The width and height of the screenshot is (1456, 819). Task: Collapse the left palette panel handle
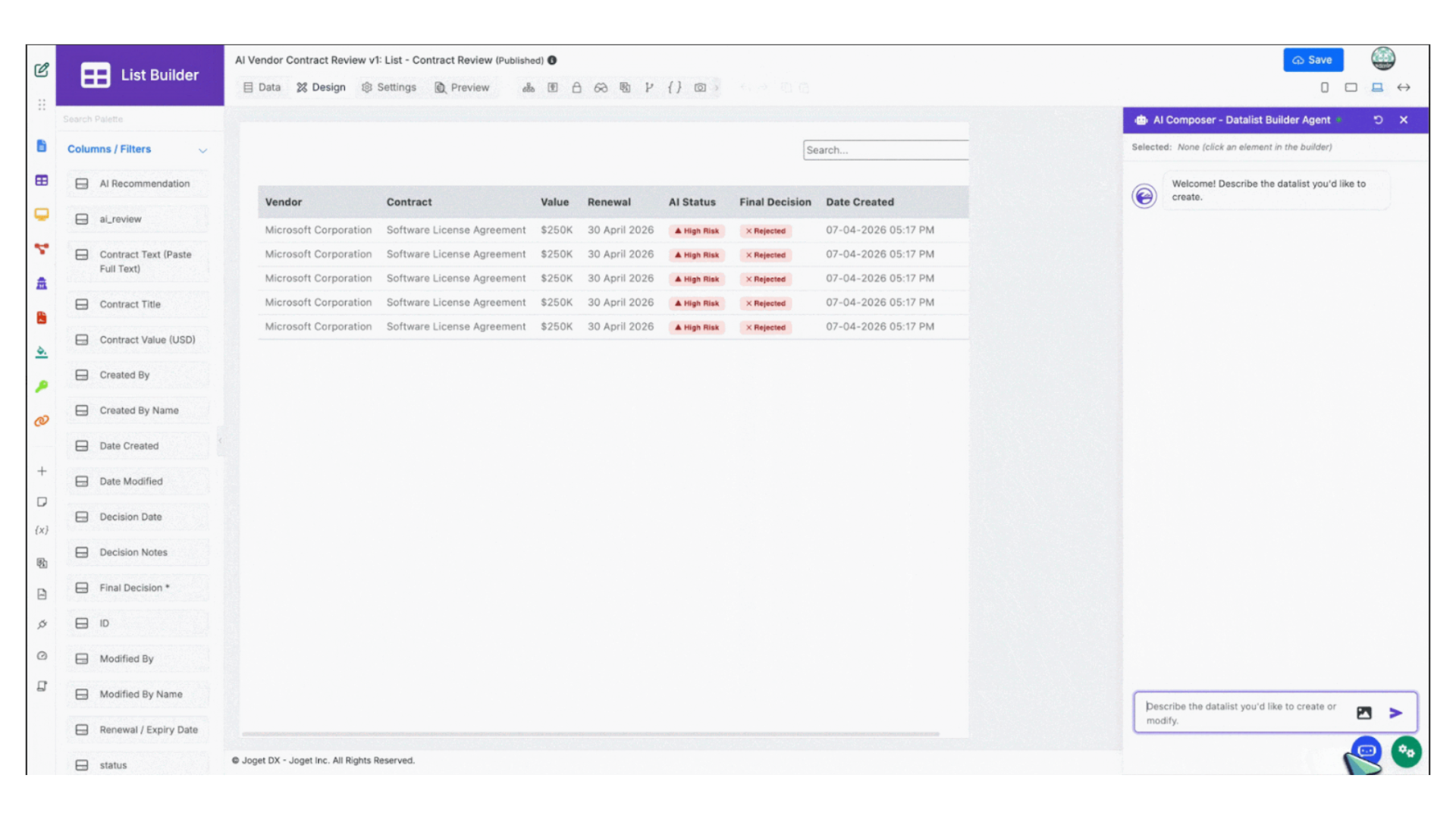coord(220,441)
